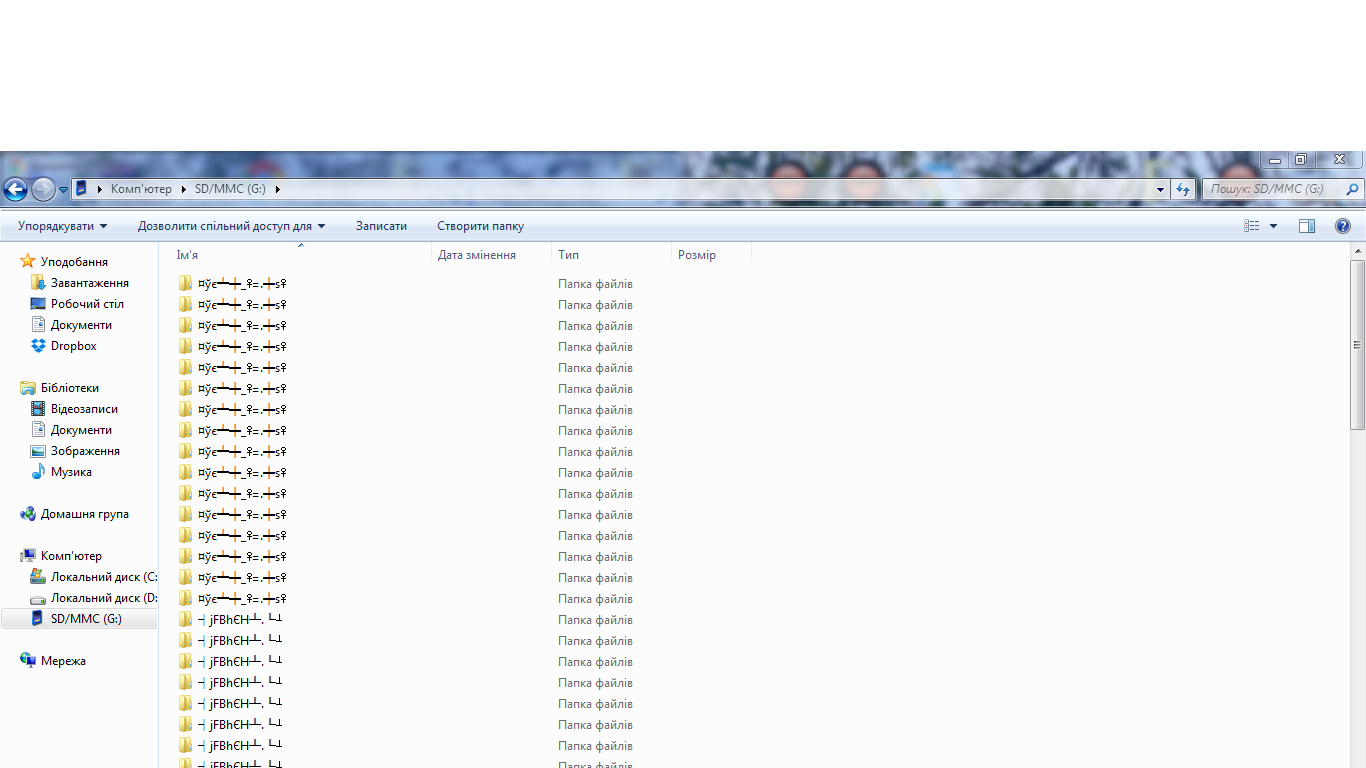Expand the view options dropdown arrow
Screen dimensions: 1366x768
1273,226
